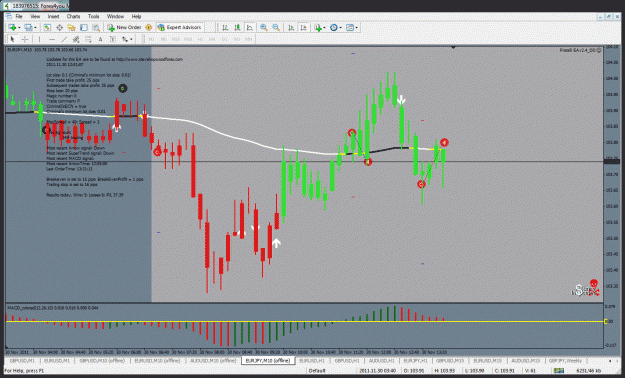Pick the trendline drawing tool
This screenshot has width=625, height=378.
point(64,39)
